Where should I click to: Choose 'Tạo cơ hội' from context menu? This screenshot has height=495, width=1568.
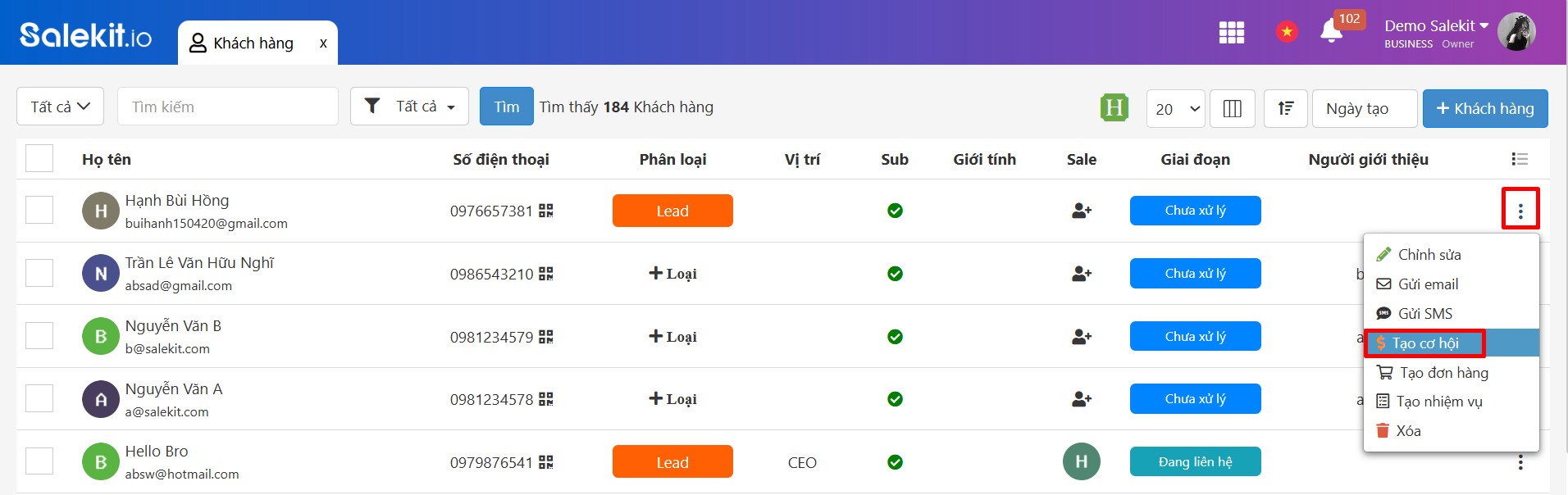coord(1425,343)
